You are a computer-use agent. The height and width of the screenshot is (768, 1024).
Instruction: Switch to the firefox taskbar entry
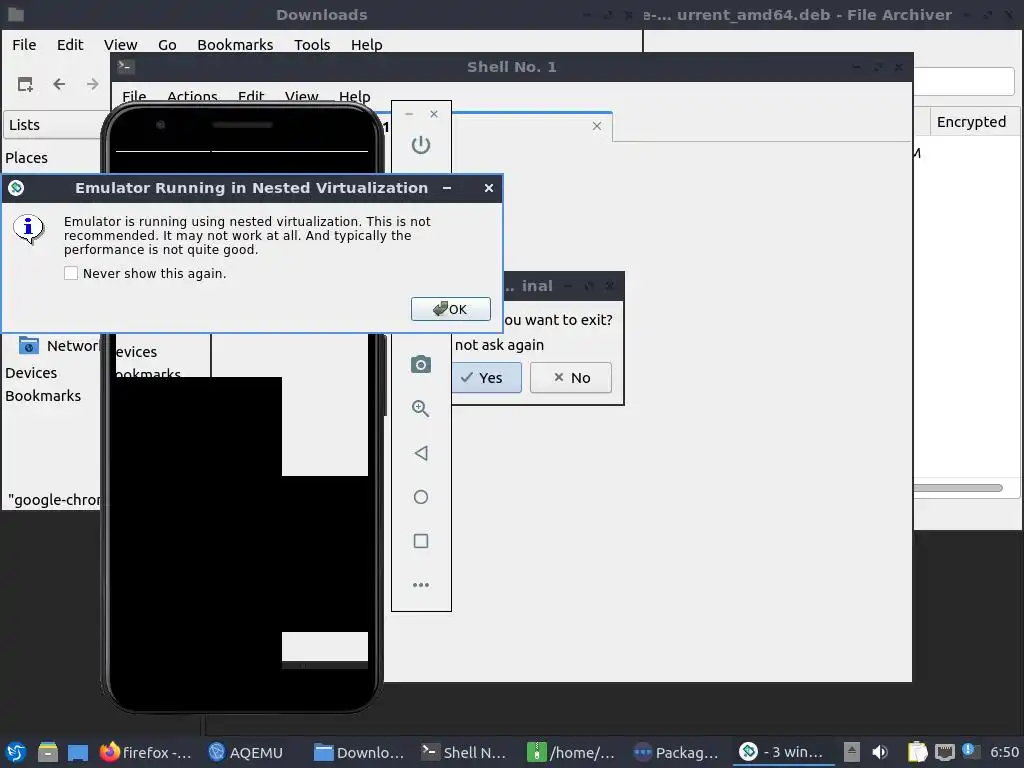146,752
